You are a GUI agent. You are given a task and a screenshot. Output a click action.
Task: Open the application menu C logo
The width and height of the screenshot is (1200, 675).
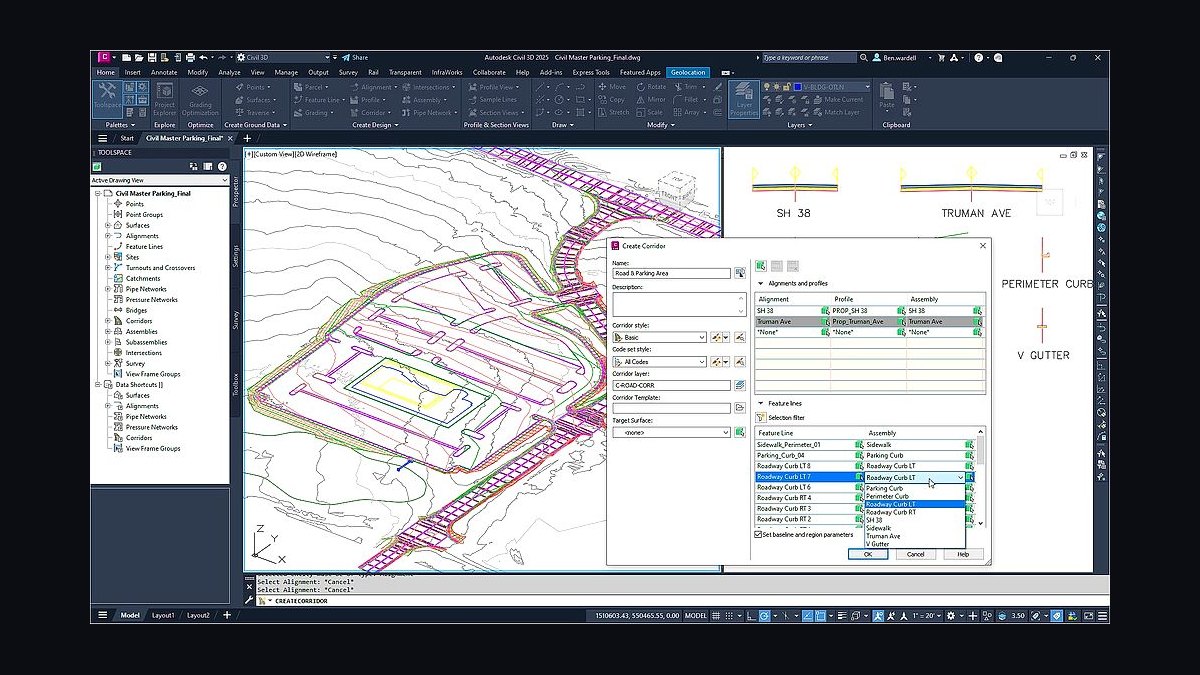click(102, 58)
